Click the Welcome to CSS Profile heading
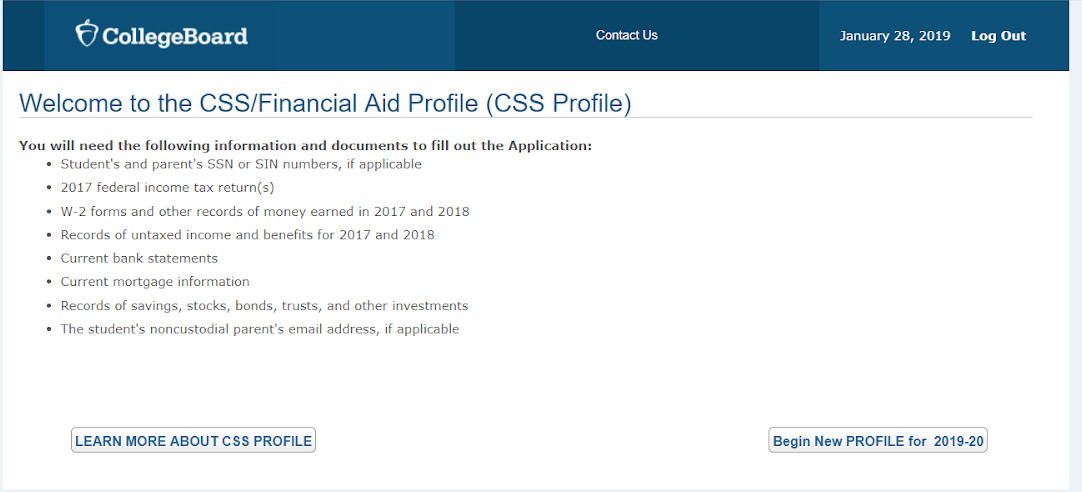 point(325,103)
